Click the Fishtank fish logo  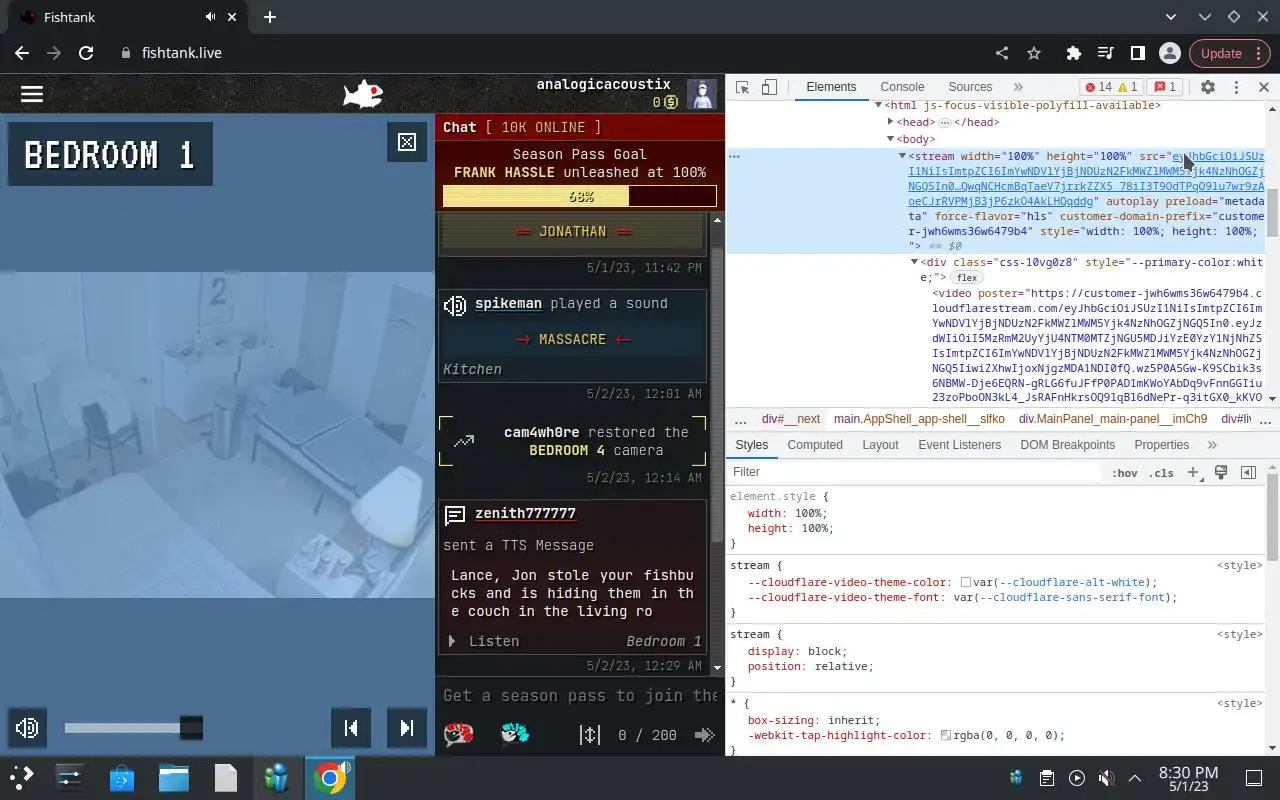point(362,94)
